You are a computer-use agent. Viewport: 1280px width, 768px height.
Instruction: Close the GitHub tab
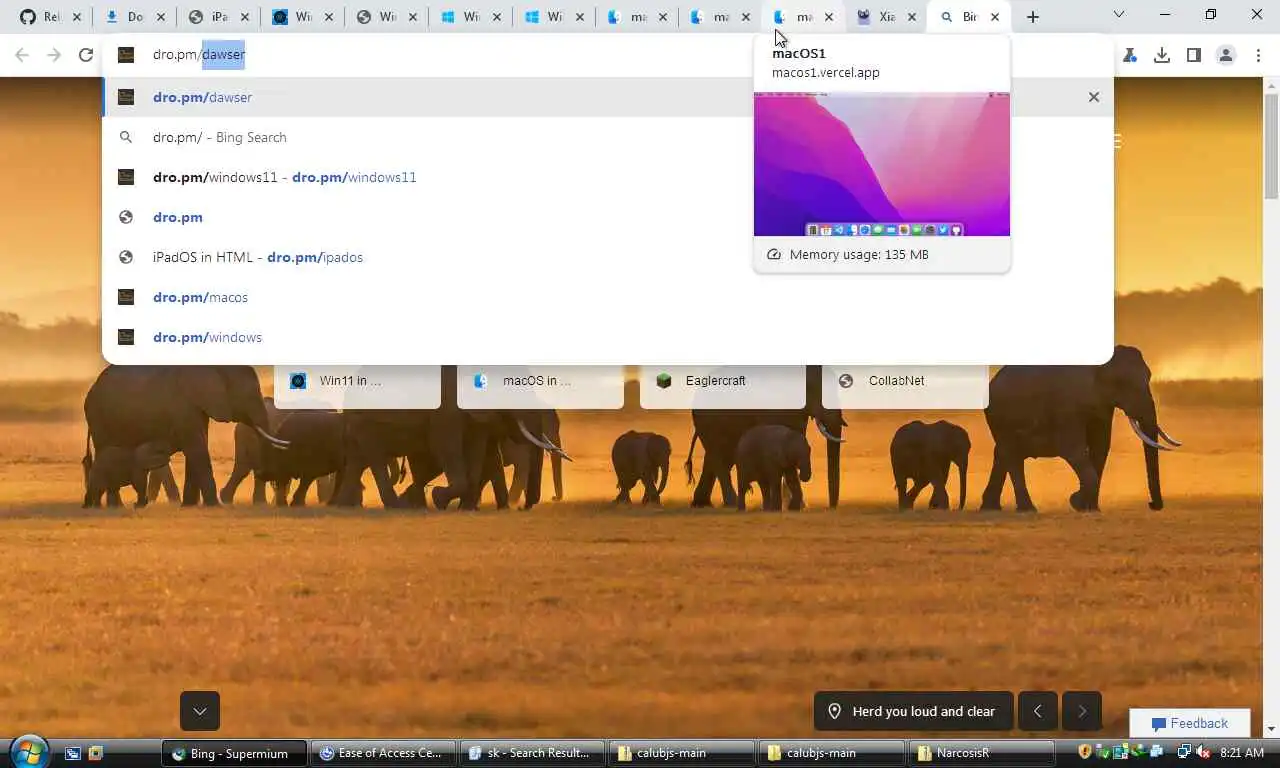(x=77, y=17)
